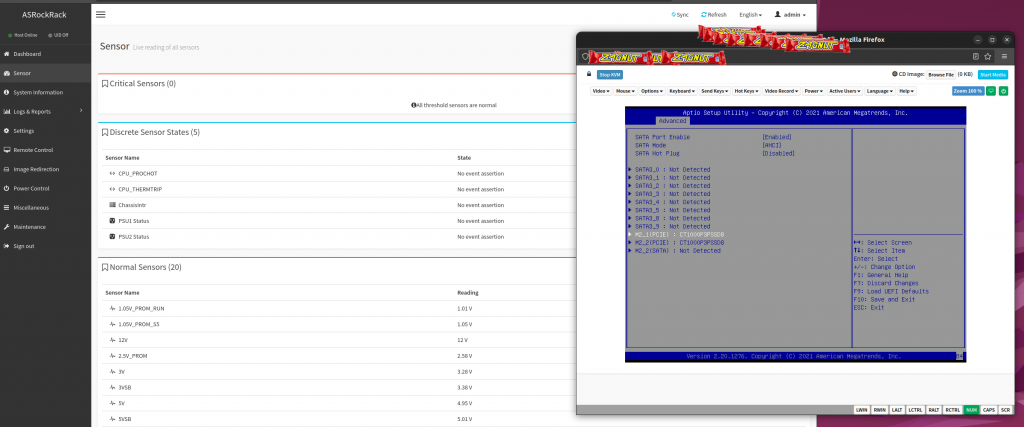The height and width of the screenshot is (427, 1024).
Task: Click the green monitor icon in KVM toolbar
Action: (991, 91)
